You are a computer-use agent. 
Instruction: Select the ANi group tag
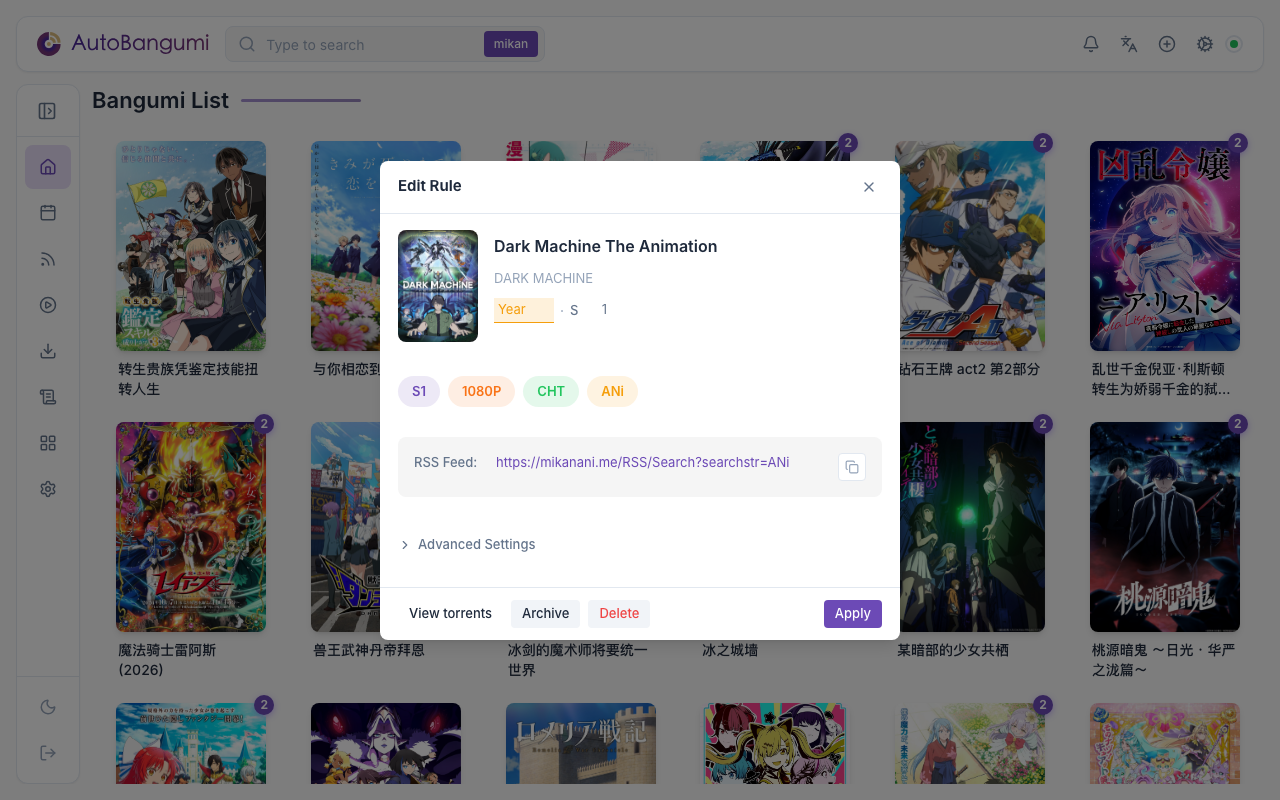click(613, 391)
